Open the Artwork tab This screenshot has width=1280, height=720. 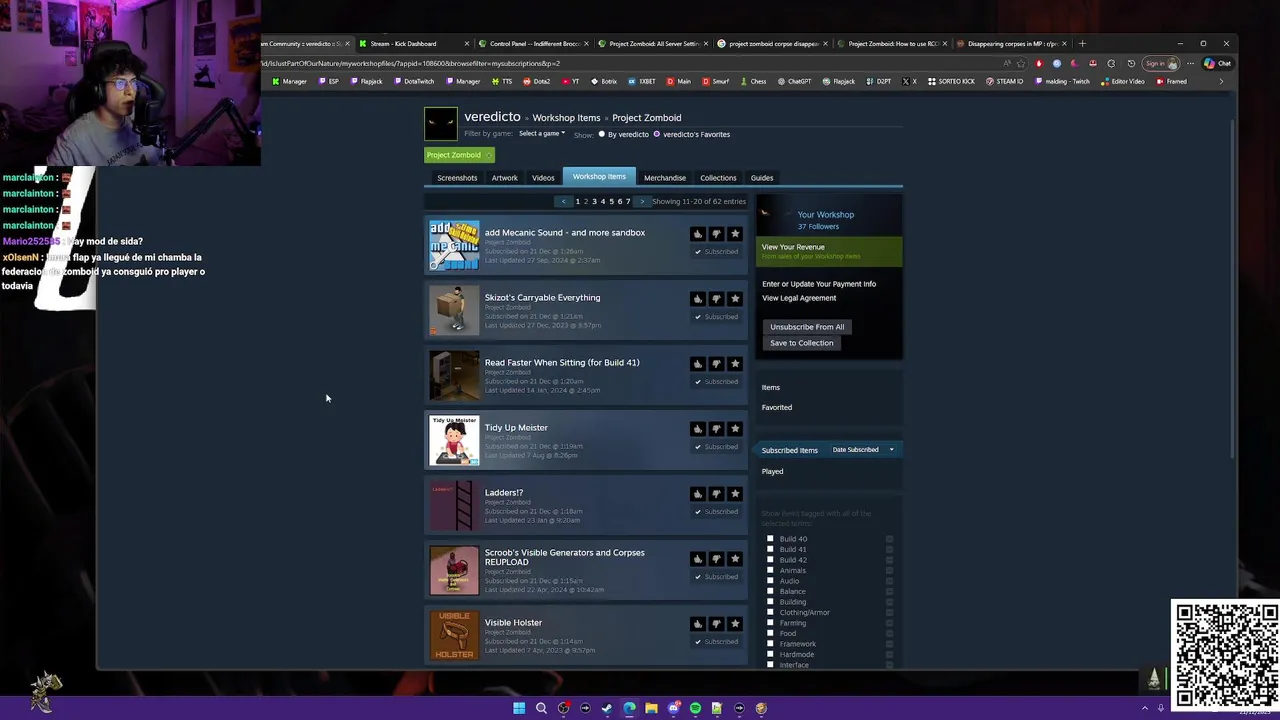pyautogui.click(x=504, y=178)
